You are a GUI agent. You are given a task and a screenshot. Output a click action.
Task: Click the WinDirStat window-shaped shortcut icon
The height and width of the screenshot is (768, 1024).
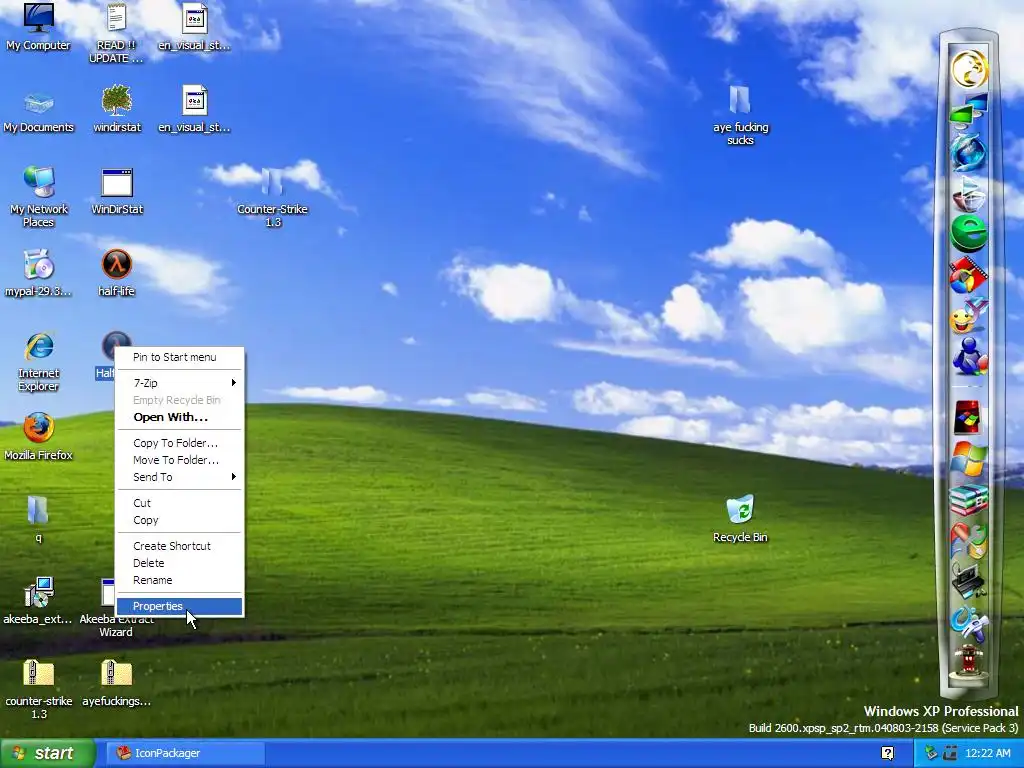click(x=117, y=183)
